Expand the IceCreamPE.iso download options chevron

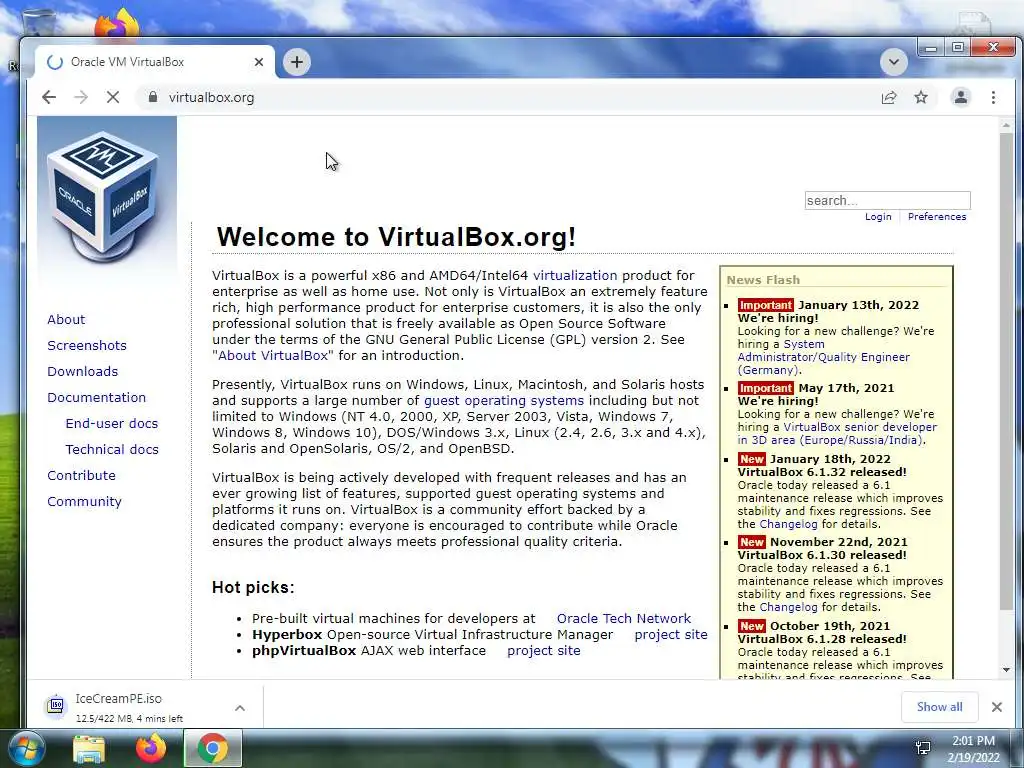(240, 707)
